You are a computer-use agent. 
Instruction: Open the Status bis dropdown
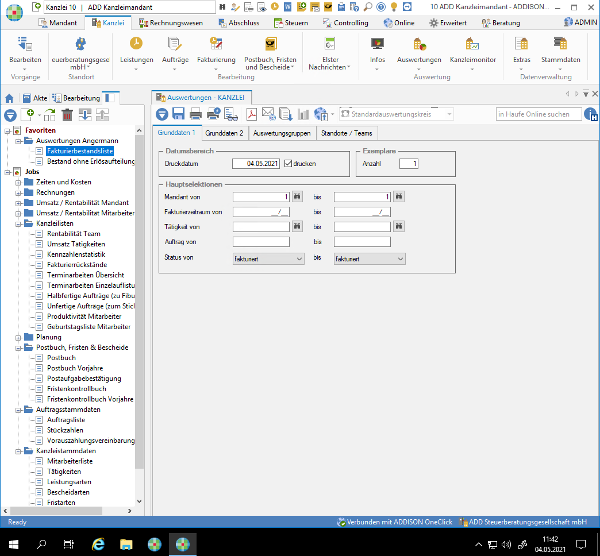(x=369, y=259)
